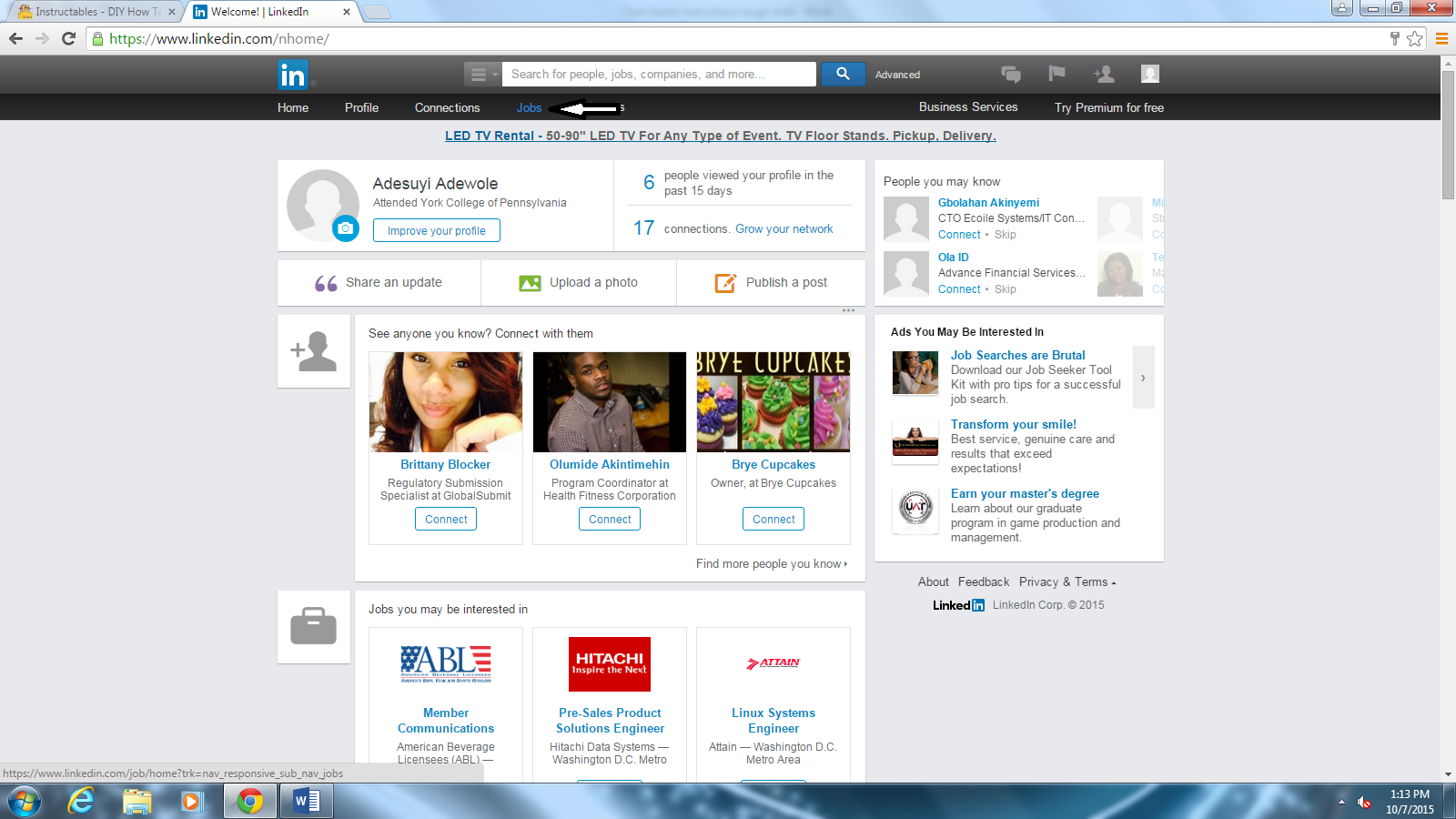Click the blue search magnifier button

[x=843, y=74]
